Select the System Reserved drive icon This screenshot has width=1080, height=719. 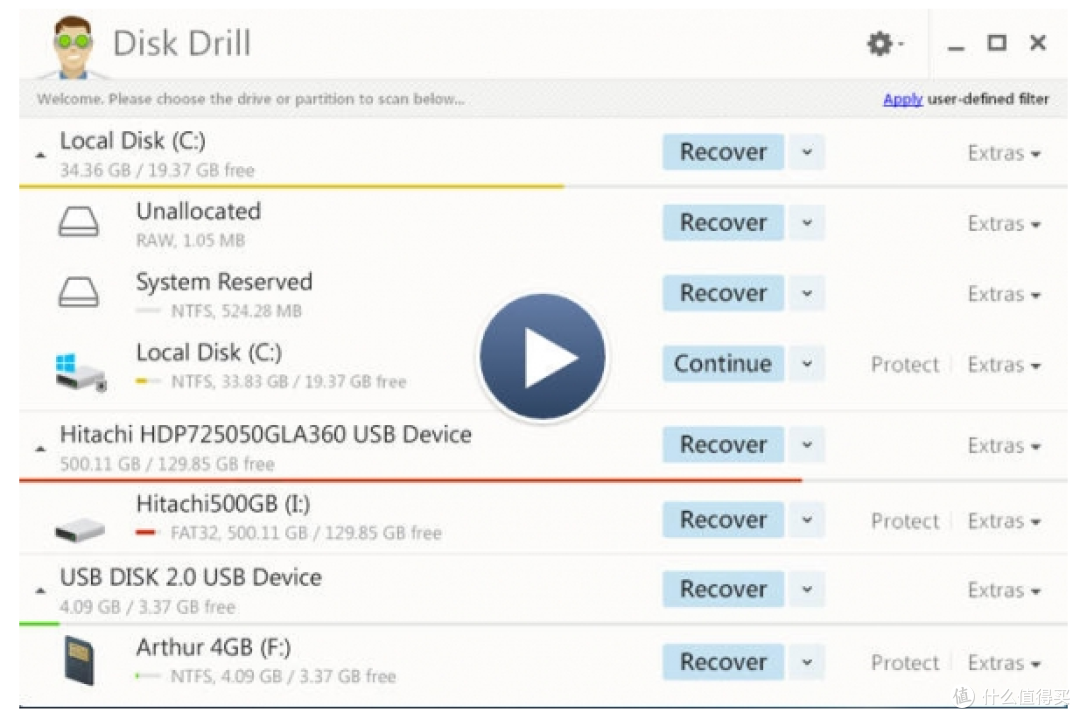click(x=79, y=292)
